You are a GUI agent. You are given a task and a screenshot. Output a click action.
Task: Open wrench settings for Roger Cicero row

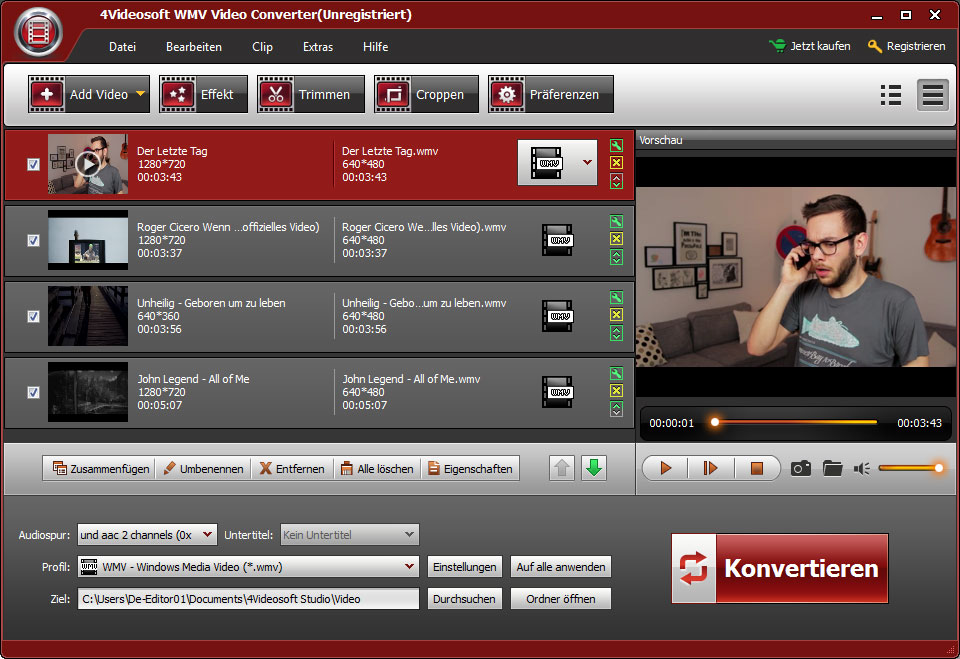coord(617,222)
